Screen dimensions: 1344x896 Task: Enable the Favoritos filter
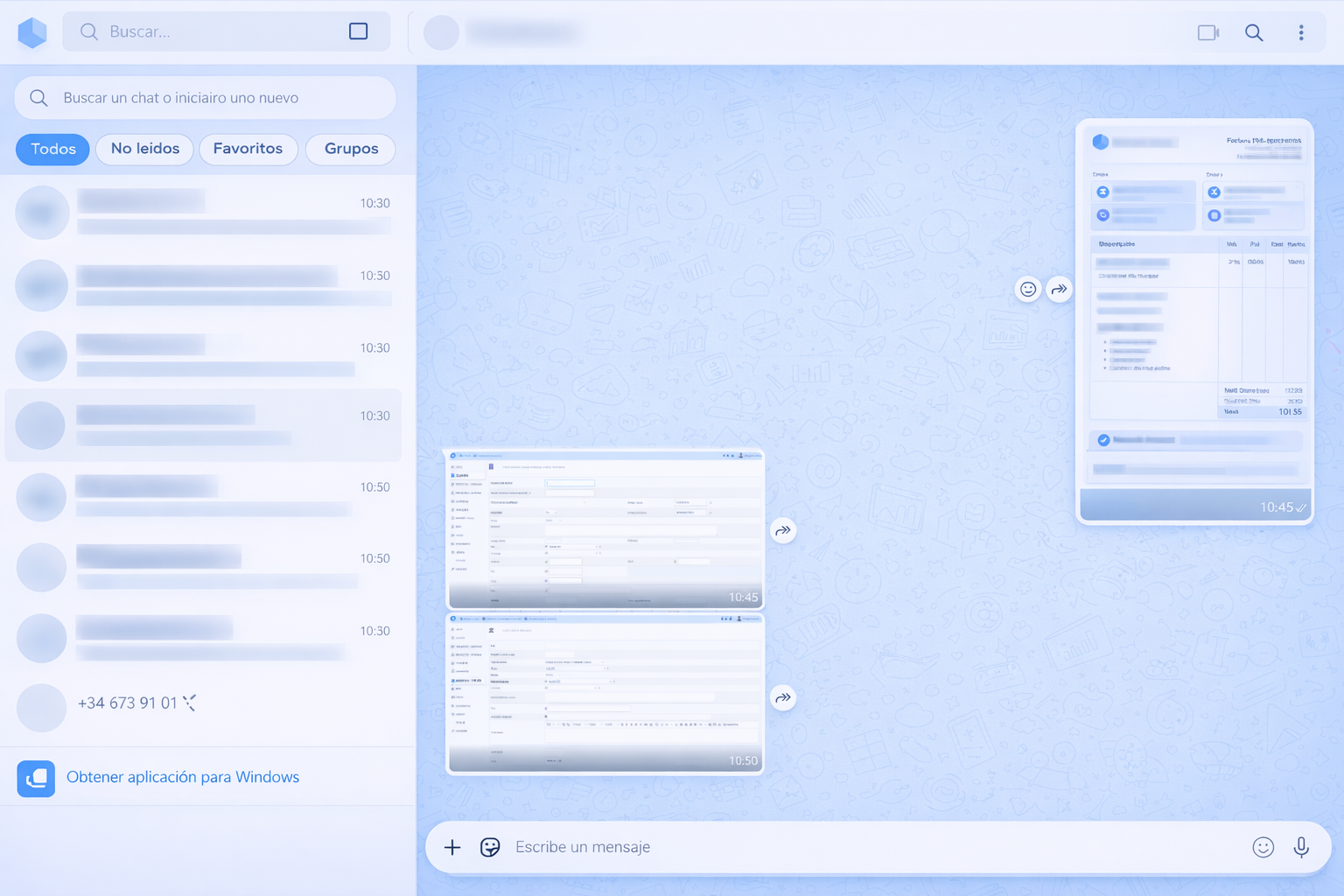(x=248, y=149)
